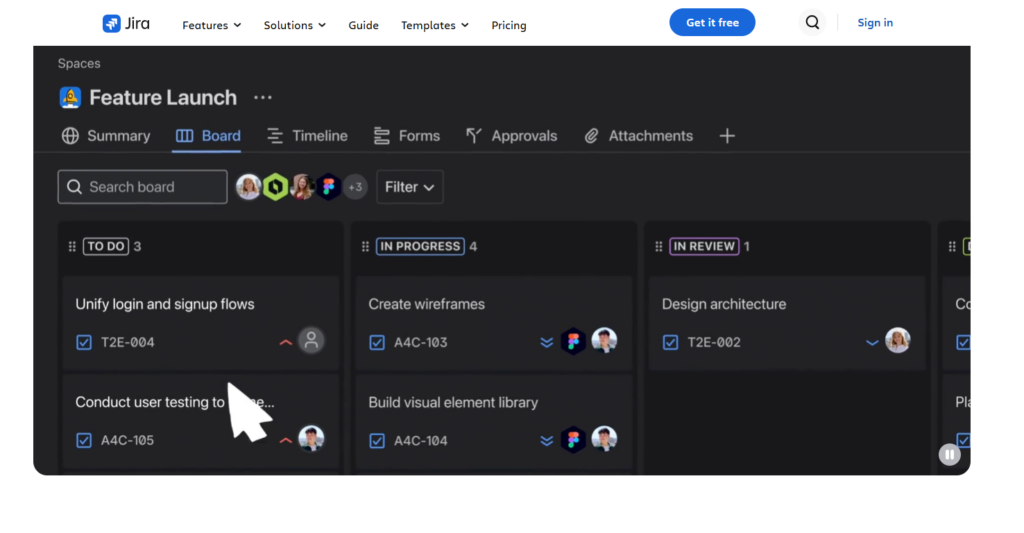Click the Figma icon on A4C-103 card
1024x533 pixels.
pos(573,341)
